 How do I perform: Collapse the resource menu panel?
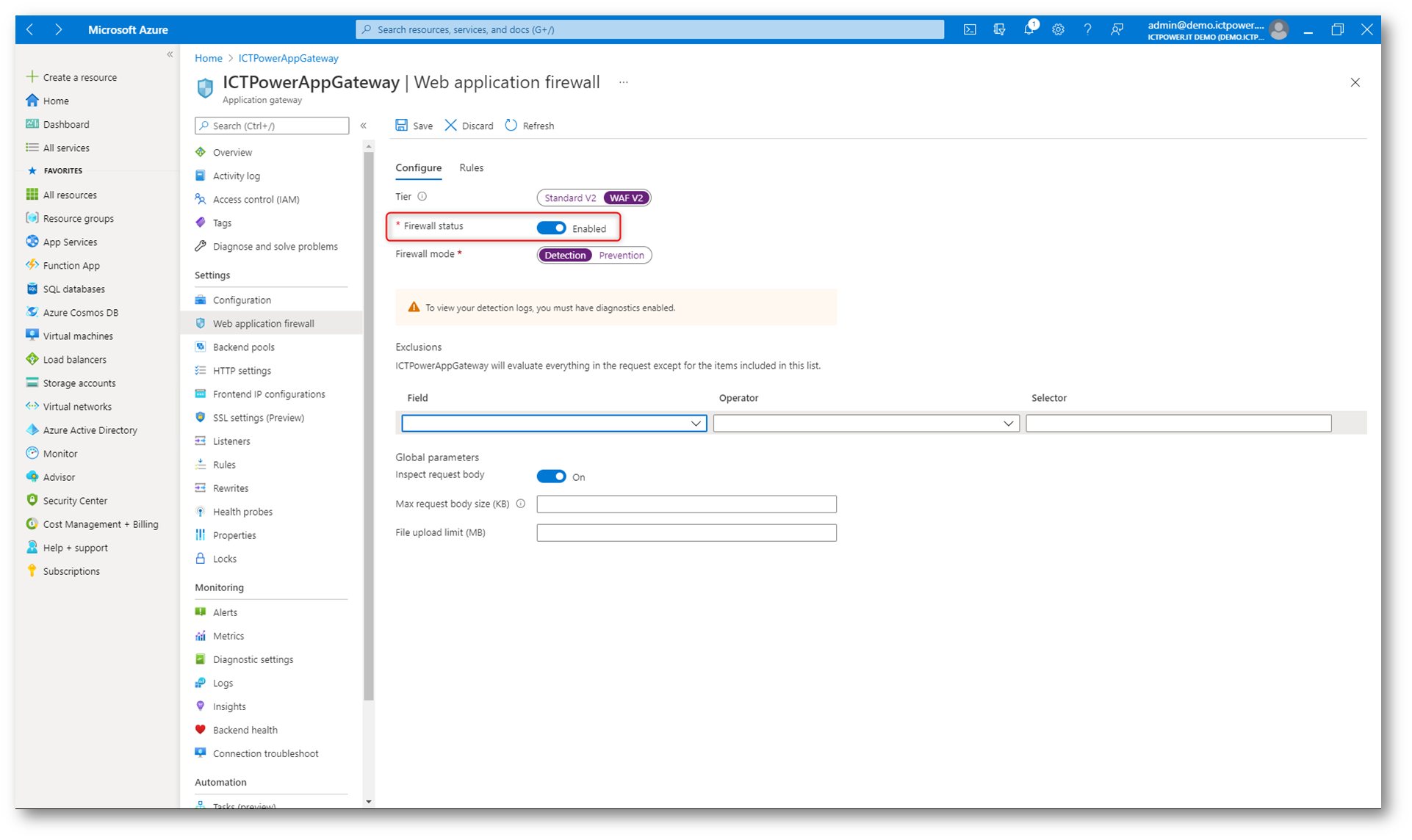point(364,126)
